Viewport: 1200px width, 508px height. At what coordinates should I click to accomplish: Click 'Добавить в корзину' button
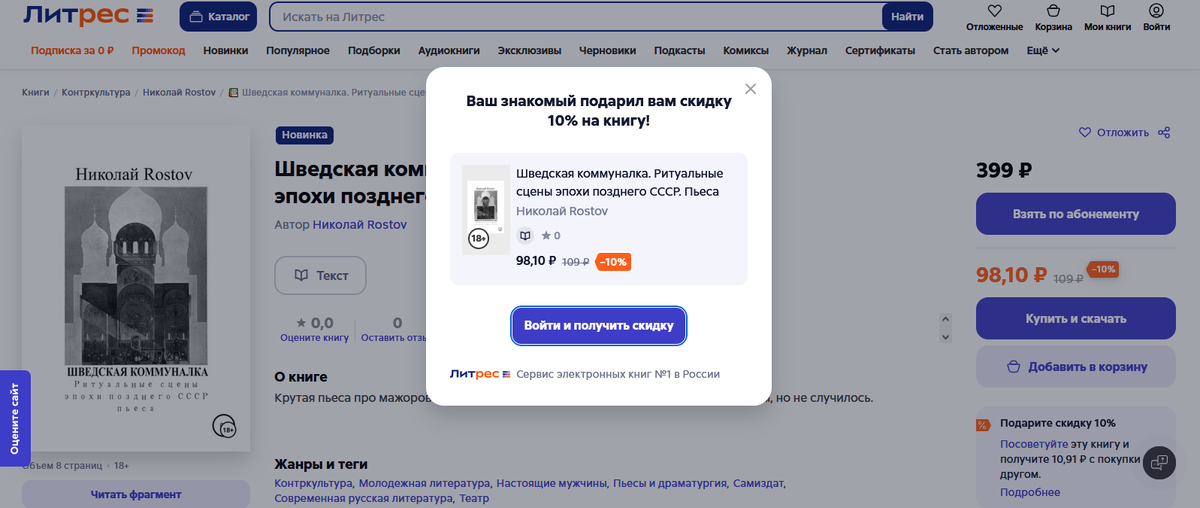(1075, 367)
